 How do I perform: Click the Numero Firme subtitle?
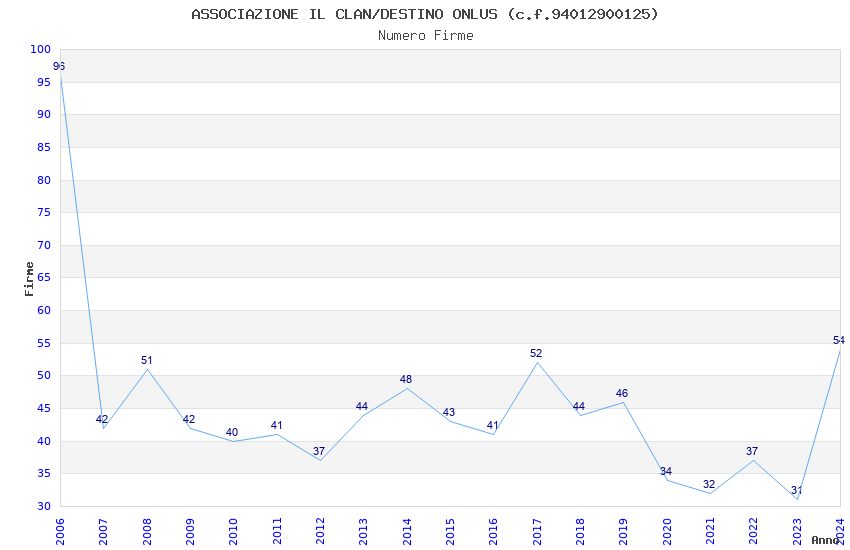click(x=426, y=36)
